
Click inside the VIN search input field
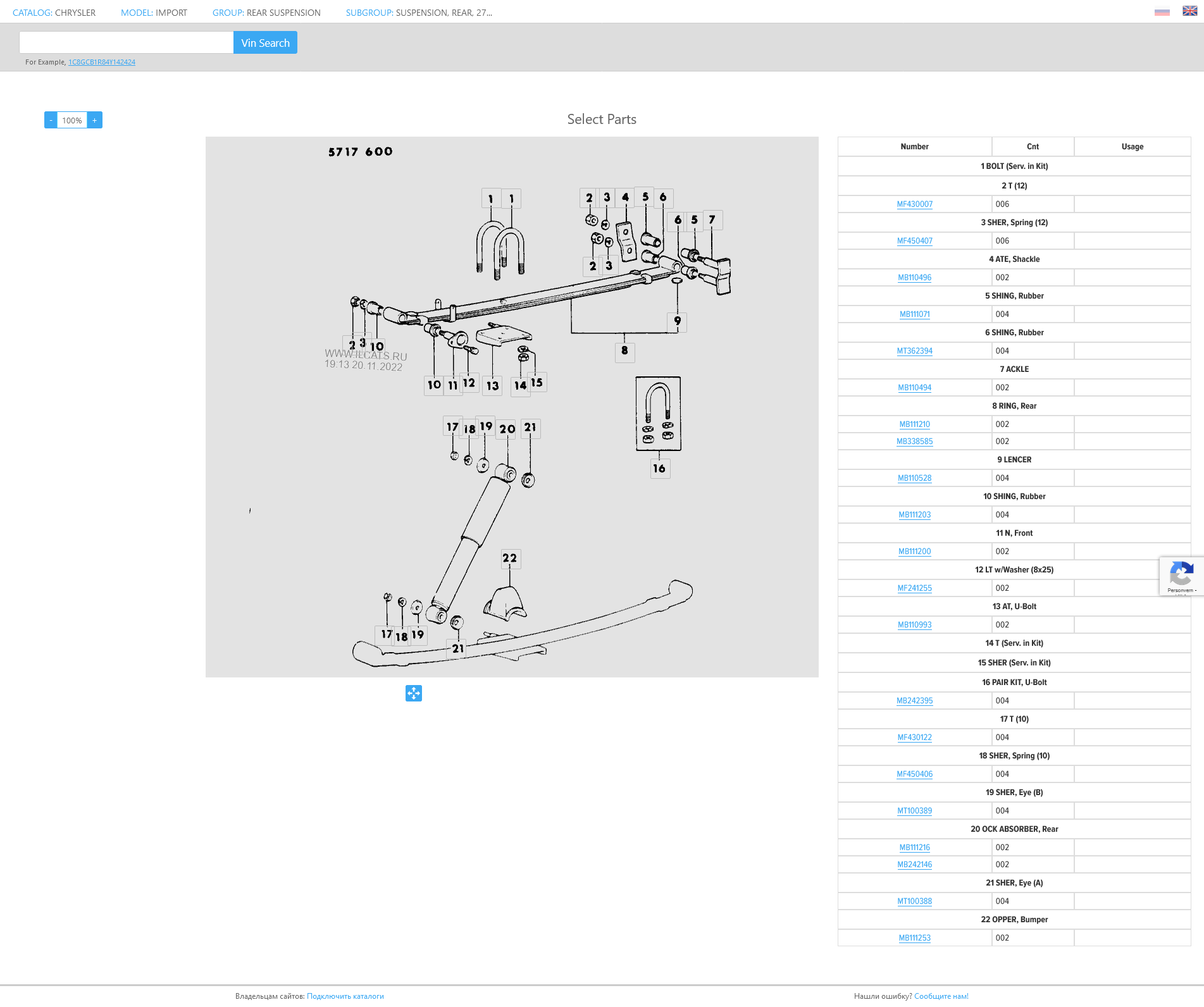(127, 42)
